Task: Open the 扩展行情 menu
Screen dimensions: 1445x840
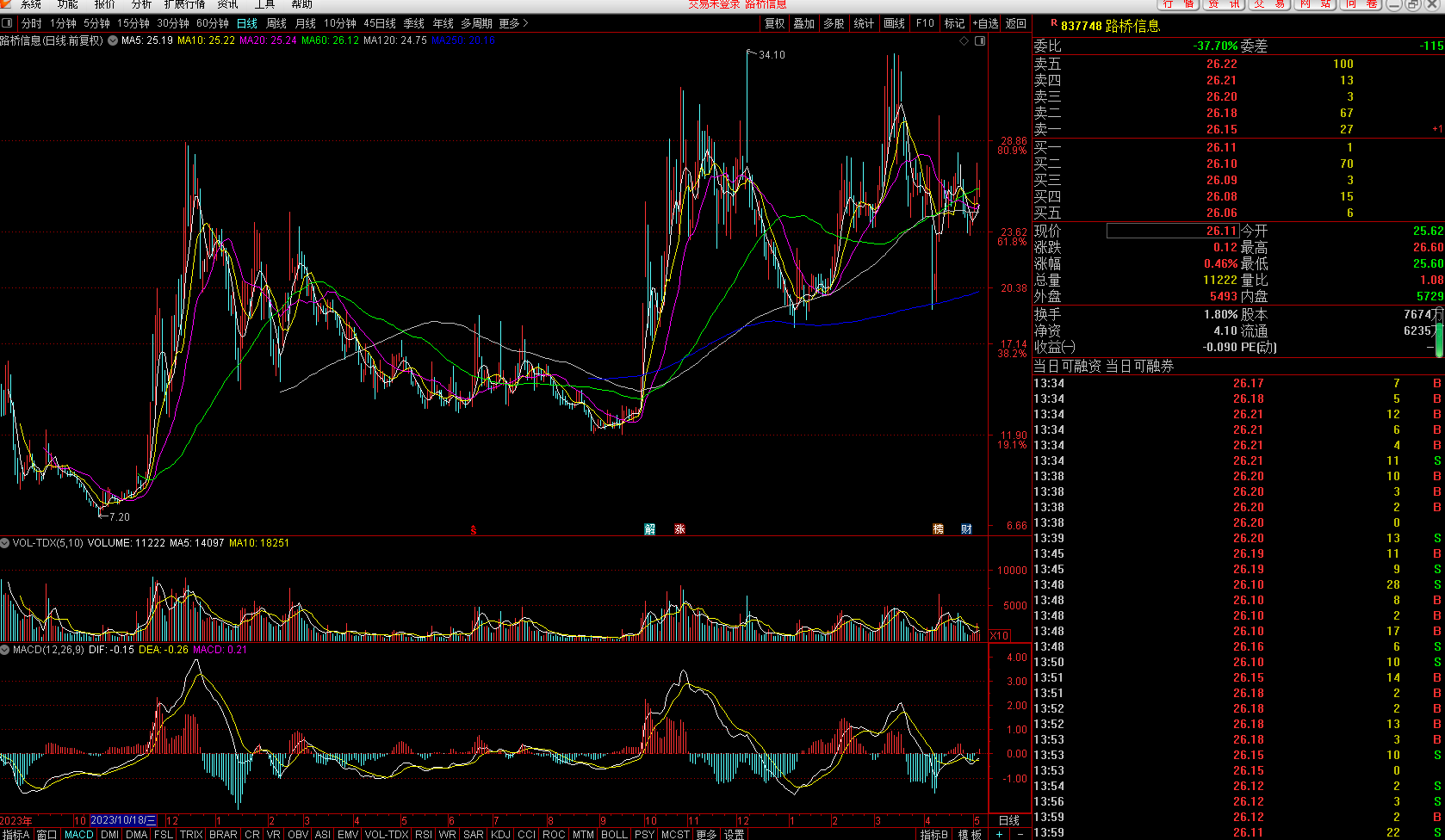Action: [x=184, y=4]
